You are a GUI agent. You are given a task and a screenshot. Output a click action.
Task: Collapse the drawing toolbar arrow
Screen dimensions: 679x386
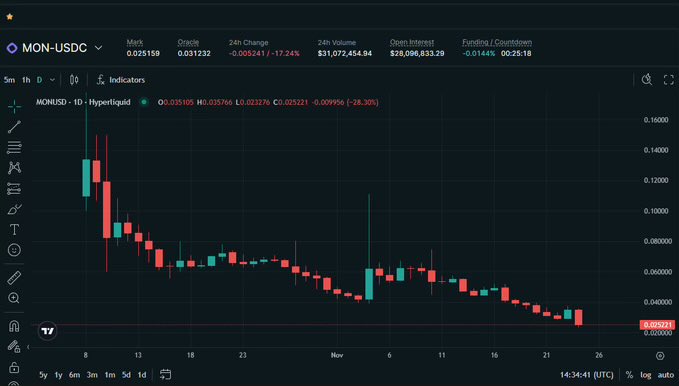coord(29,347)
